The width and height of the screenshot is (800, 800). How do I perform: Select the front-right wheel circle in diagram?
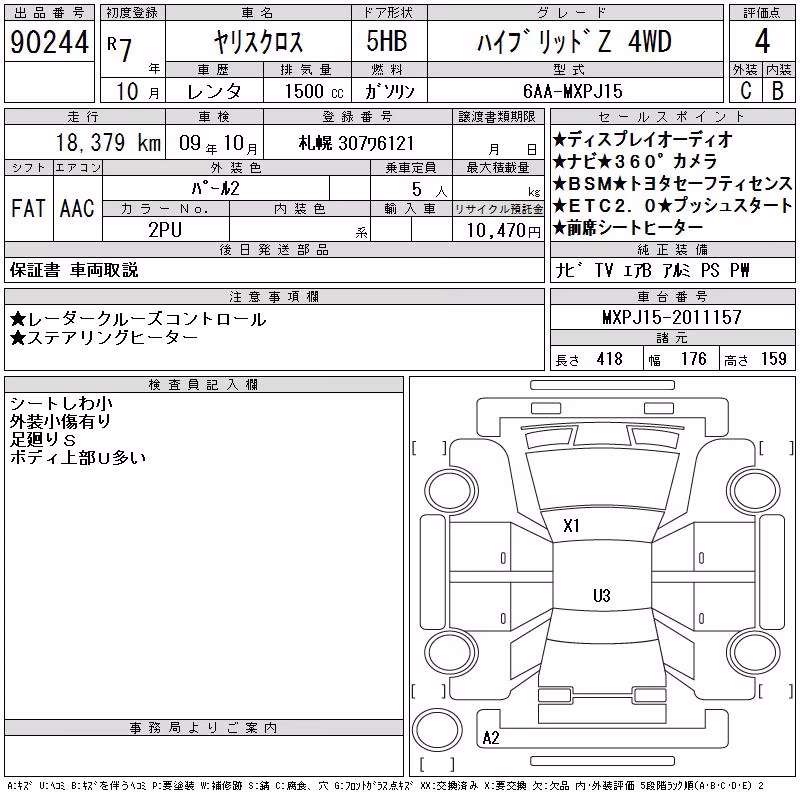coord(754,491)
